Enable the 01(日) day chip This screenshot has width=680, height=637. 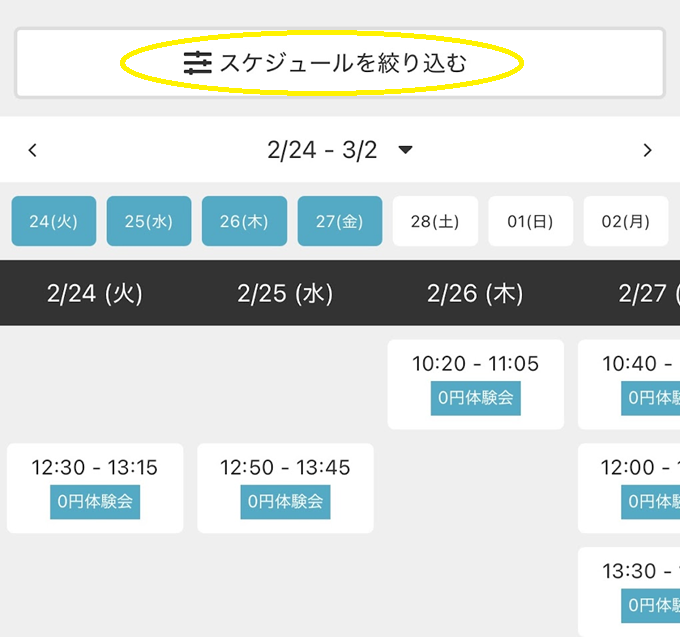click(x=530, y=221)
